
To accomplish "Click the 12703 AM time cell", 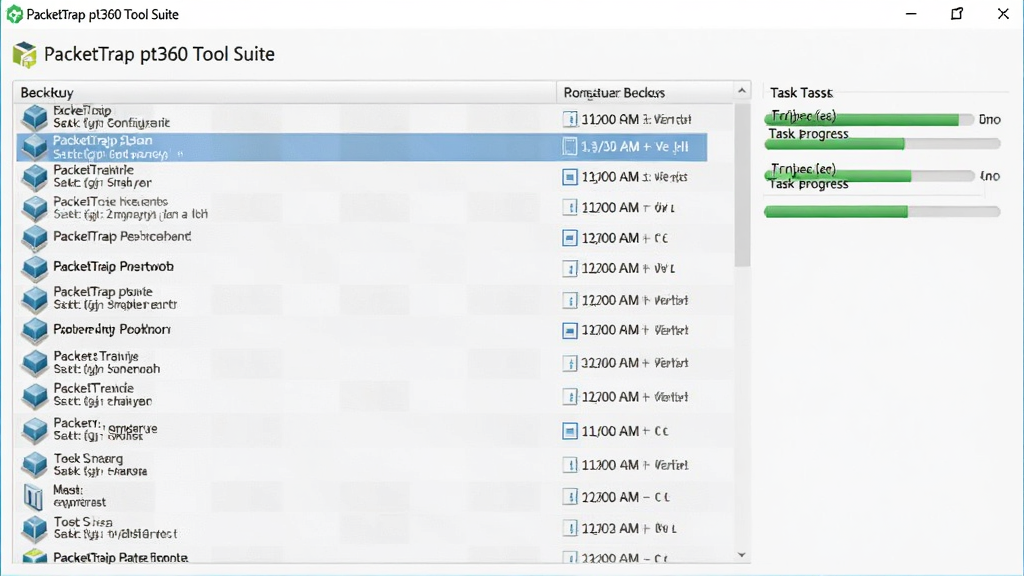I will [629, 528].
